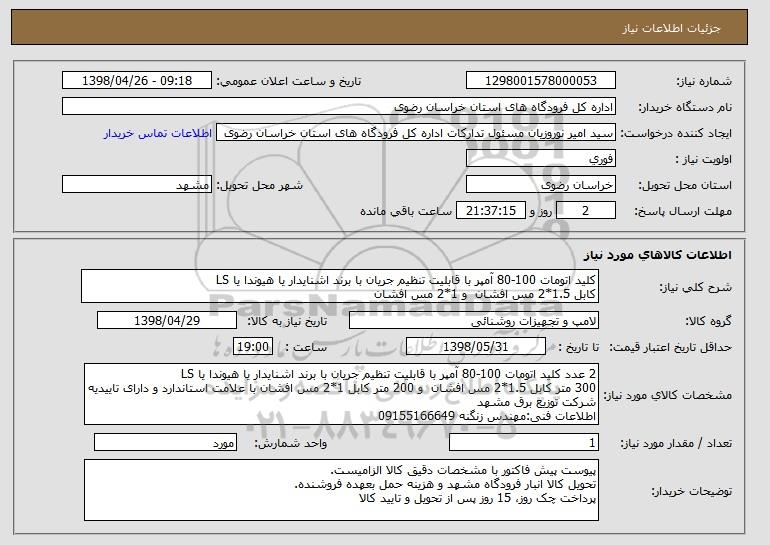Screen dimensions: 770x545
Task: Select the time field 19:00
Action: [x=252, y=347]
